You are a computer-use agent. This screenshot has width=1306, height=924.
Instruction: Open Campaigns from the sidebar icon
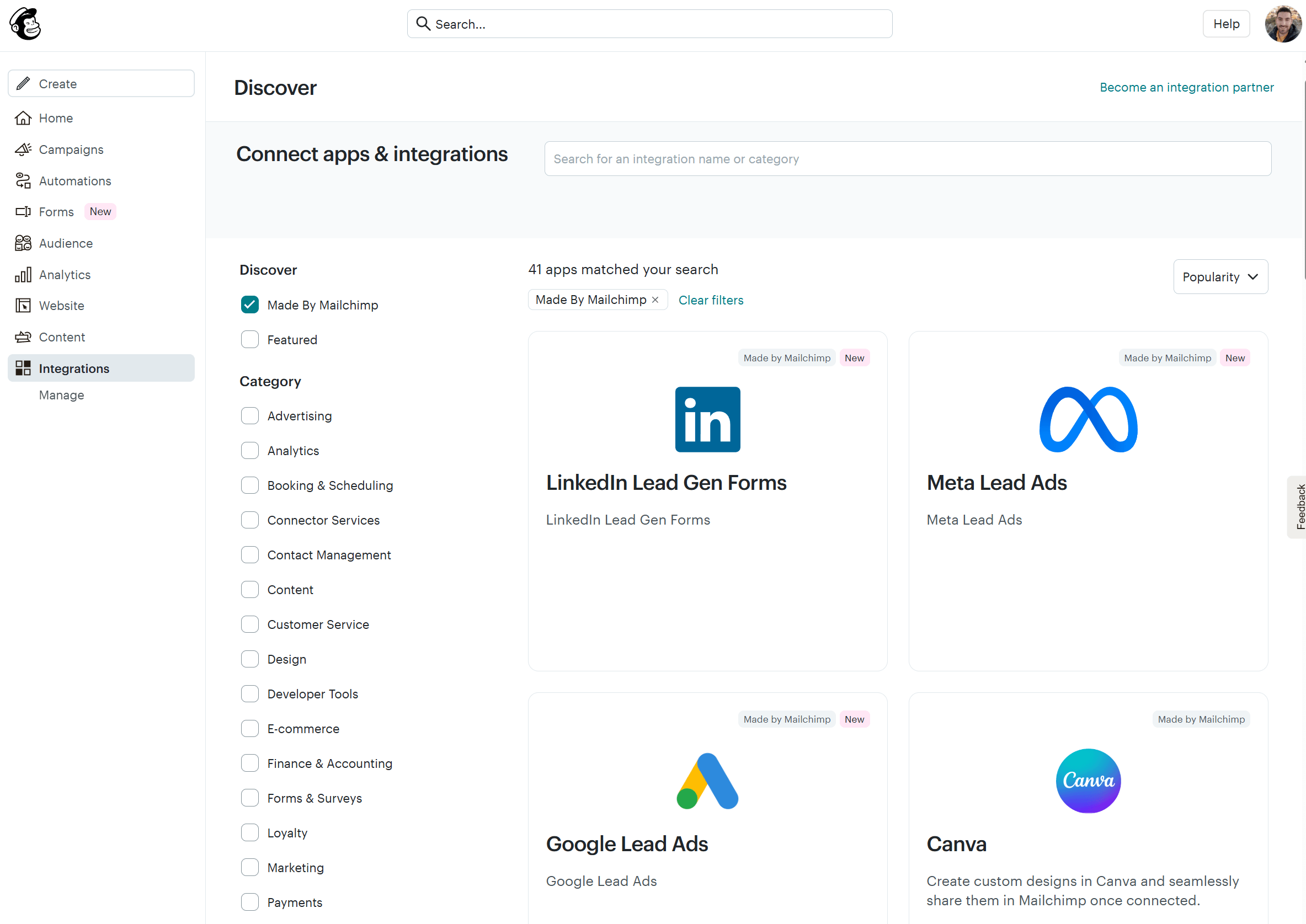(x=23, y=149)
